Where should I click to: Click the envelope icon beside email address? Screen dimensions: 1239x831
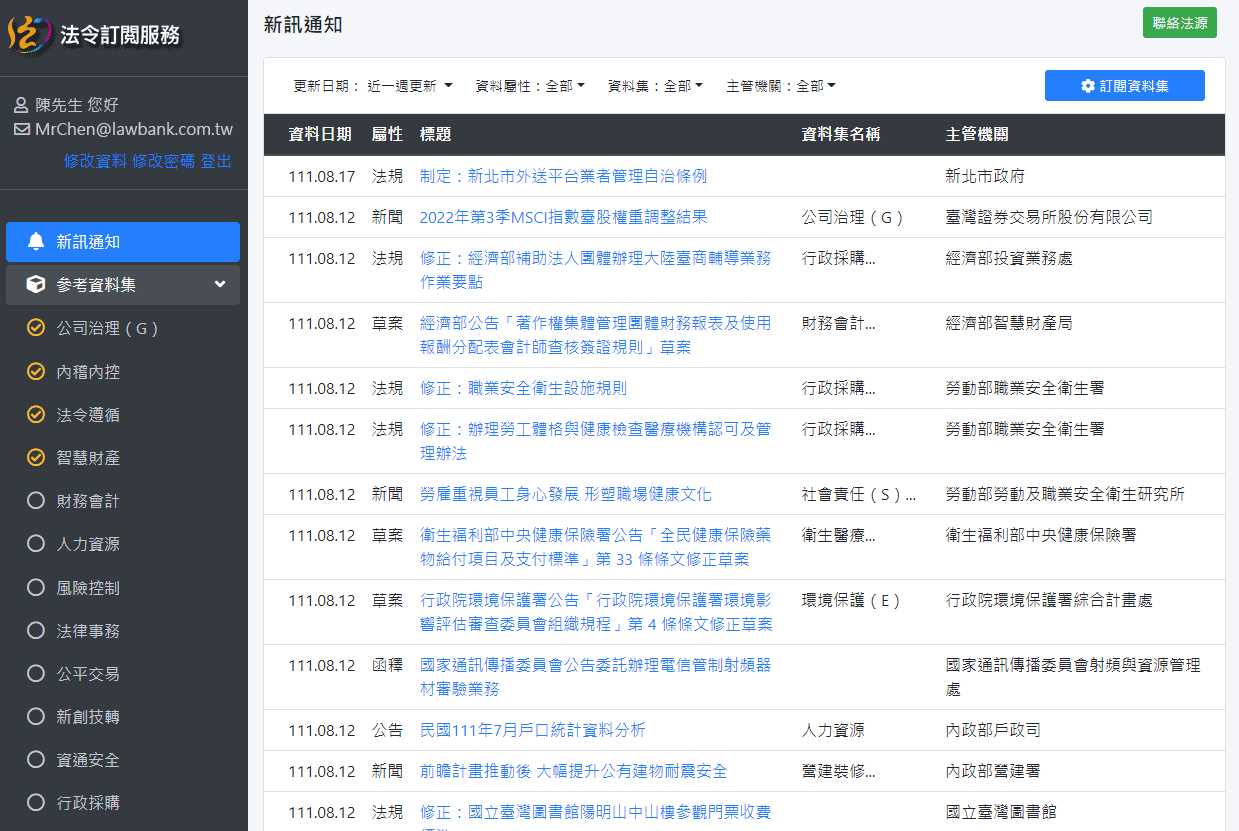click(x=21, y=129)
